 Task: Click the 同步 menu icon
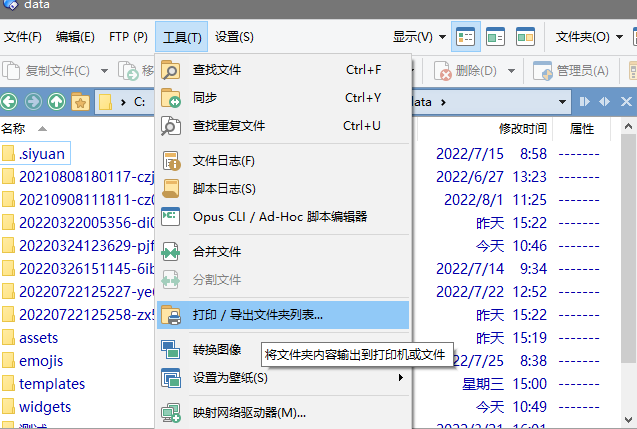point(171,98)
